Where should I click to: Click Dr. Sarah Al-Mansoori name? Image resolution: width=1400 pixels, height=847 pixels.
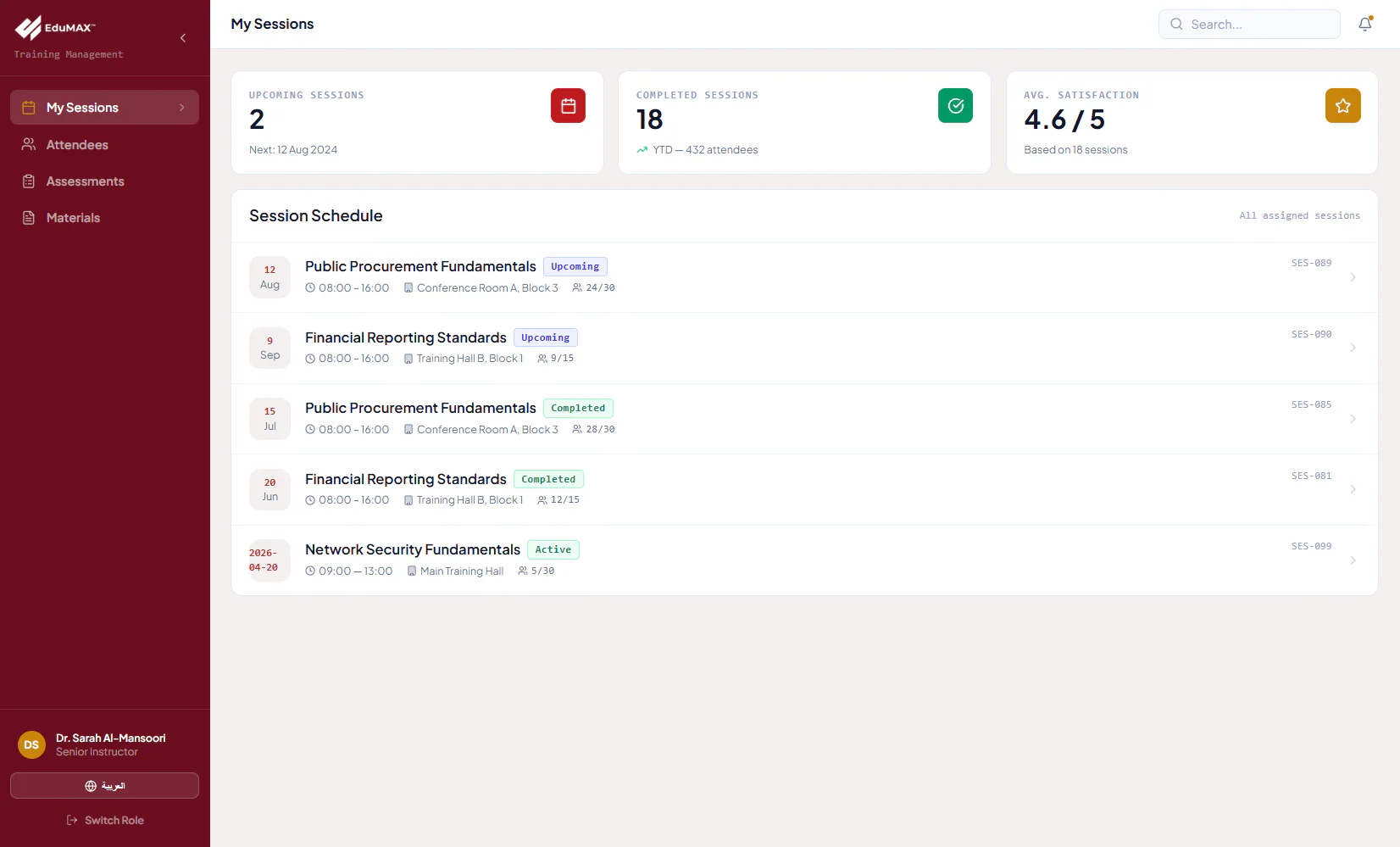[111, 738]
